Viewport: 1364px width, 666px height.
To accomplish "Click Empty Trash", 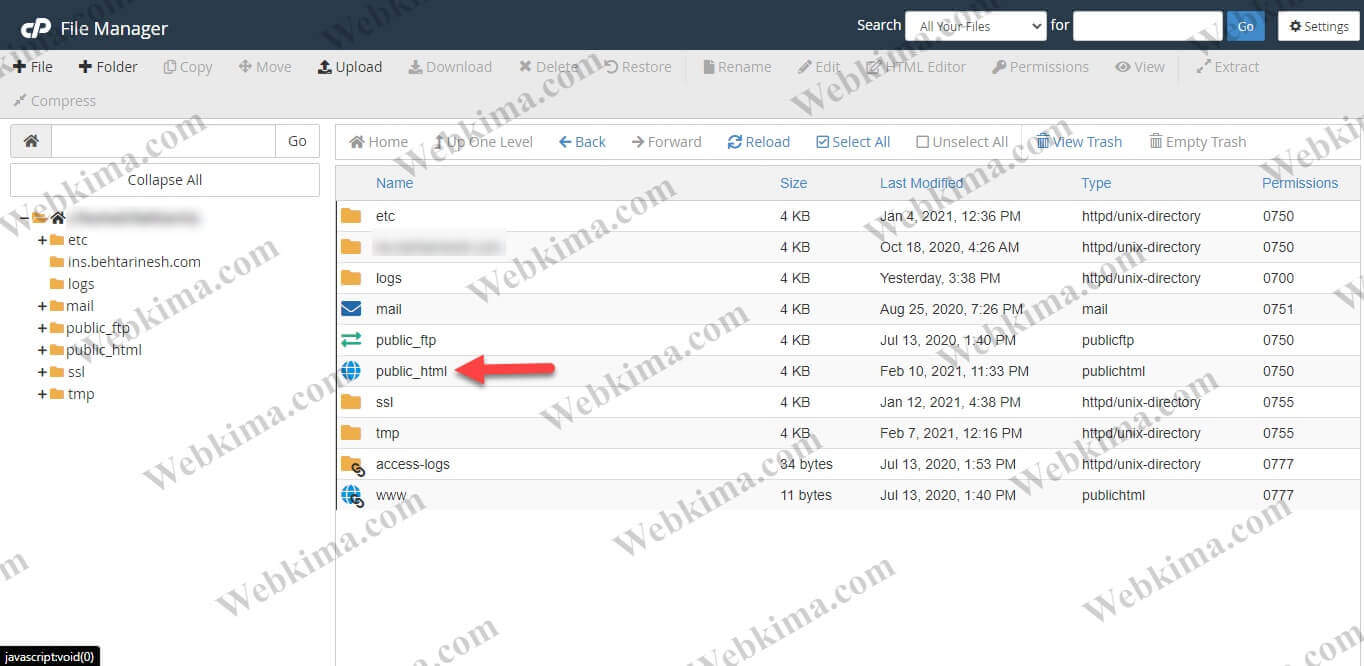I will (1197, 142).
